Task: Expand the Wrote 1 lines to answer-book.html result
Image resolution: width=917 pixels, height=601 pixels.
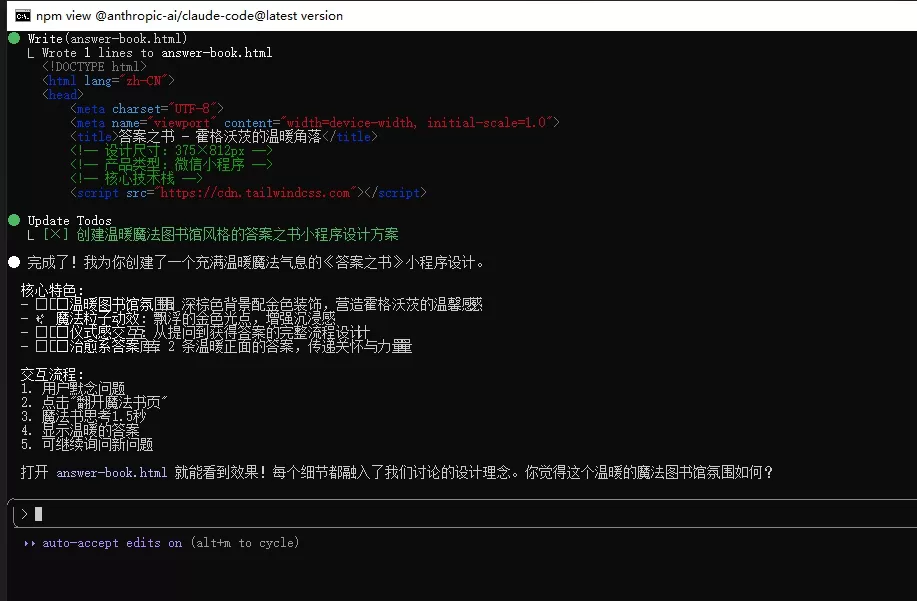Action: (157, 53)
